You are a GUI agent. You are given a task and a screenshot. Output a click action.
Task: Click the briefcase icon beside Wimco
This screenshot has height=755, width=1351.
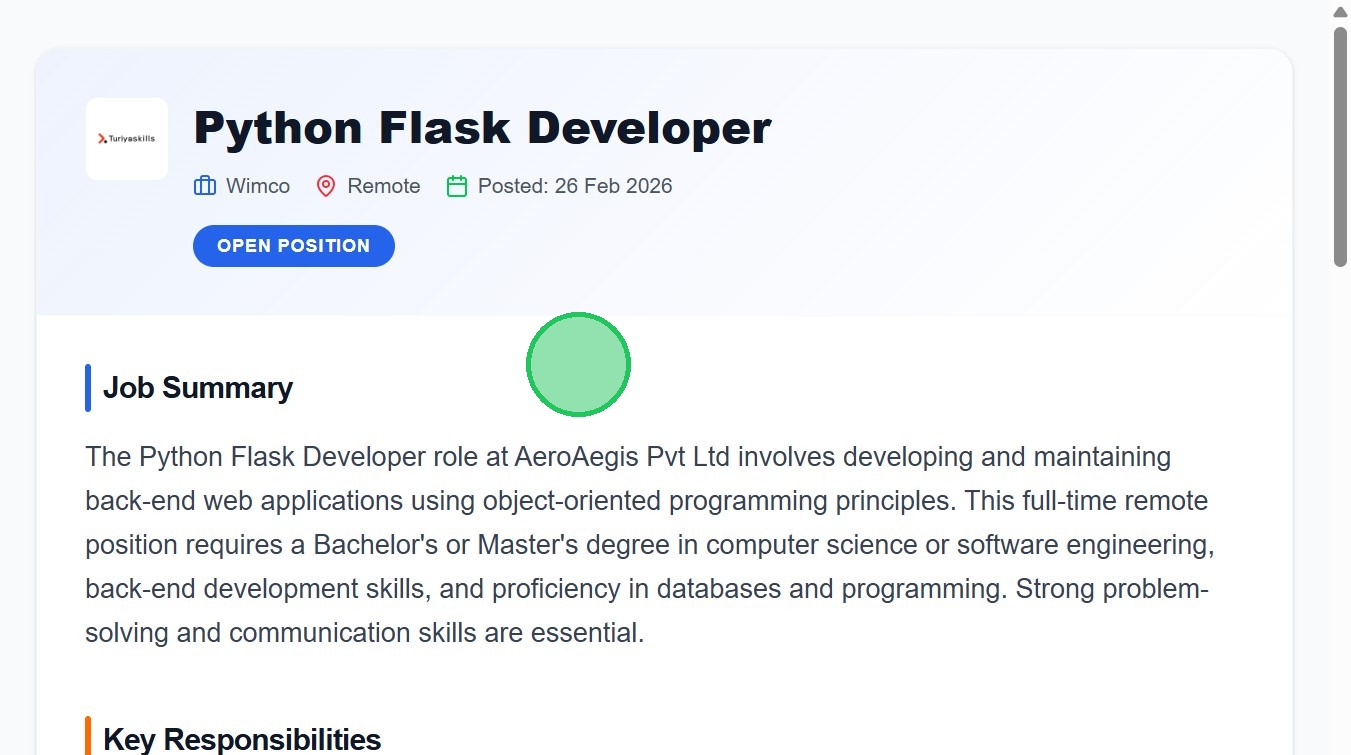point(205,186)
